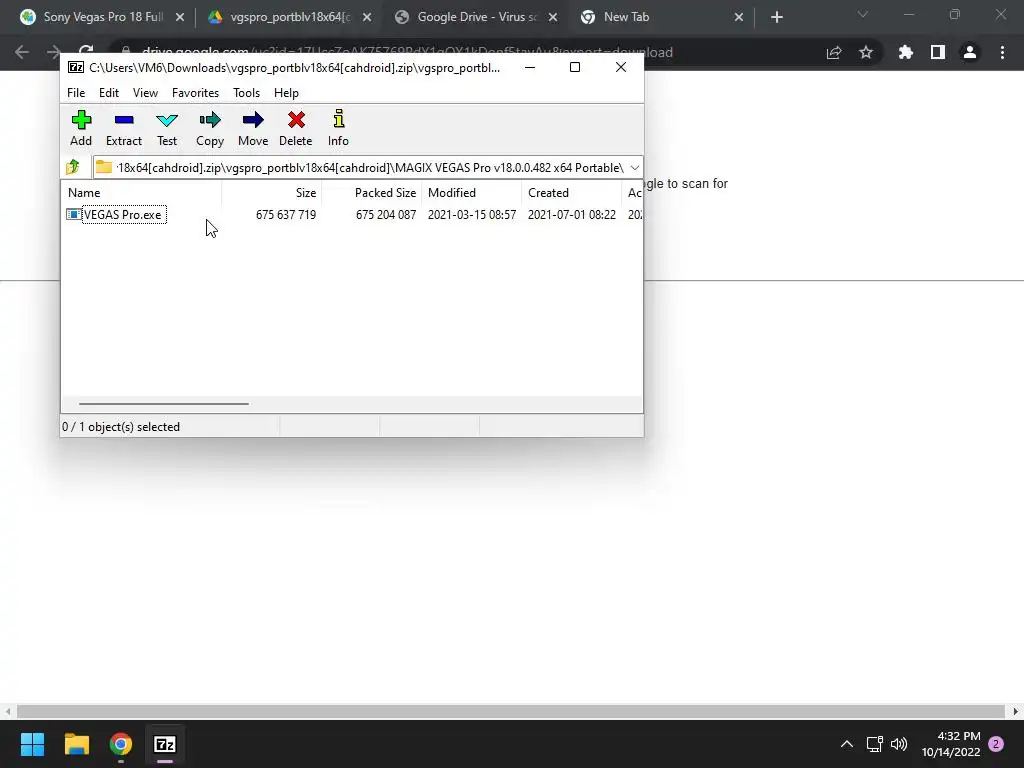This screenshot has width=1024, height=768.
Task: Click network status tray icon
Action: point(874,744)
